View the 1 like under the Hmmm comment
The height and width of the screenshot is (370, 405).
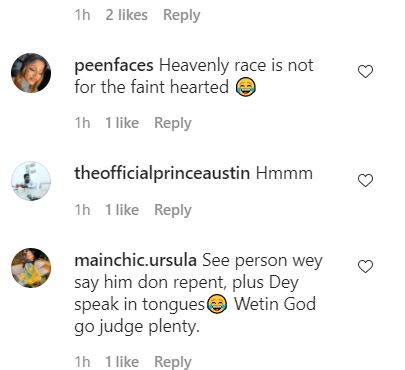122,210
